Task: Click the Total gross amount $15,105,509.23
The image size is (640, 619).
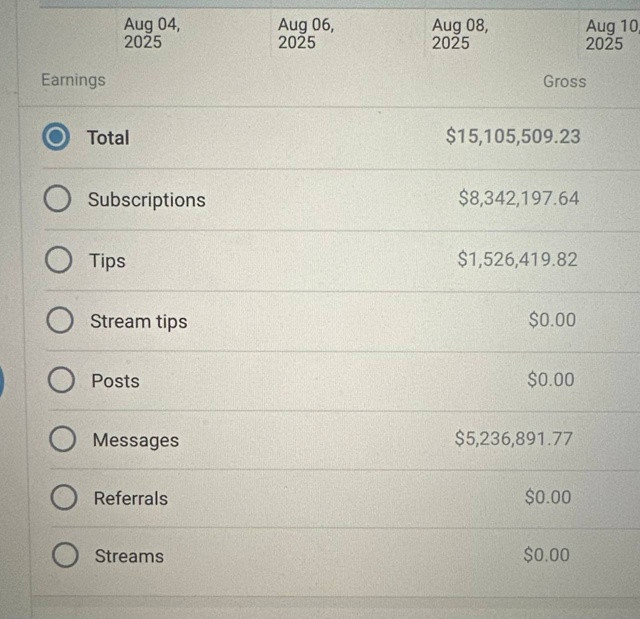Action: pyautogui.click(x=513, y=136)
